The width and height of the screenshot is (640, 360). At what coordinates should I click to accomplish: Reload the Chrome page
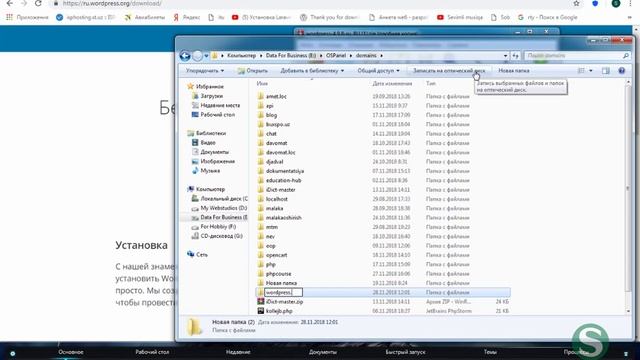38,4
